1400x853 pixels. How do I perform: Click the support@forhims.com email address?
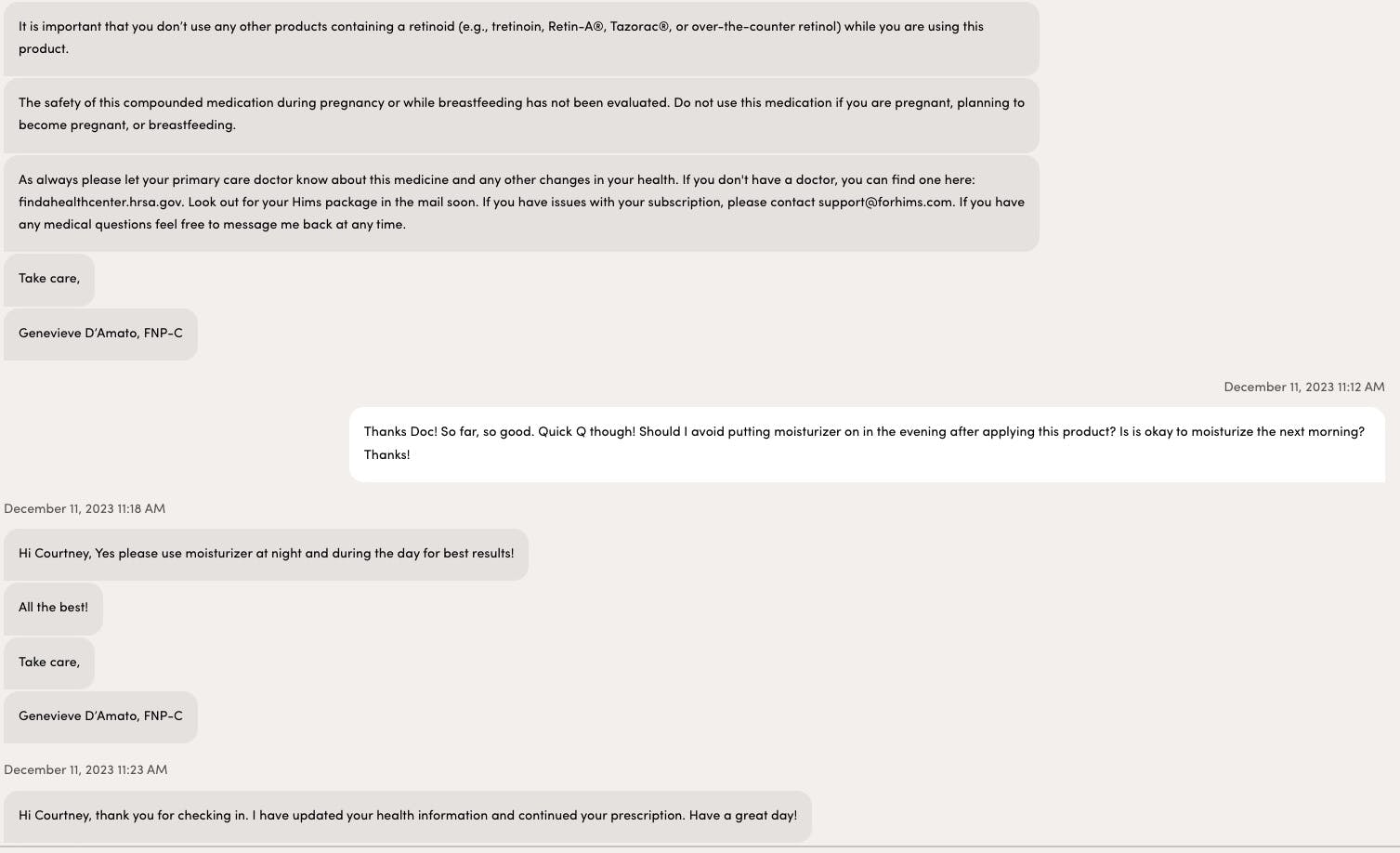[x=884, y=203]
